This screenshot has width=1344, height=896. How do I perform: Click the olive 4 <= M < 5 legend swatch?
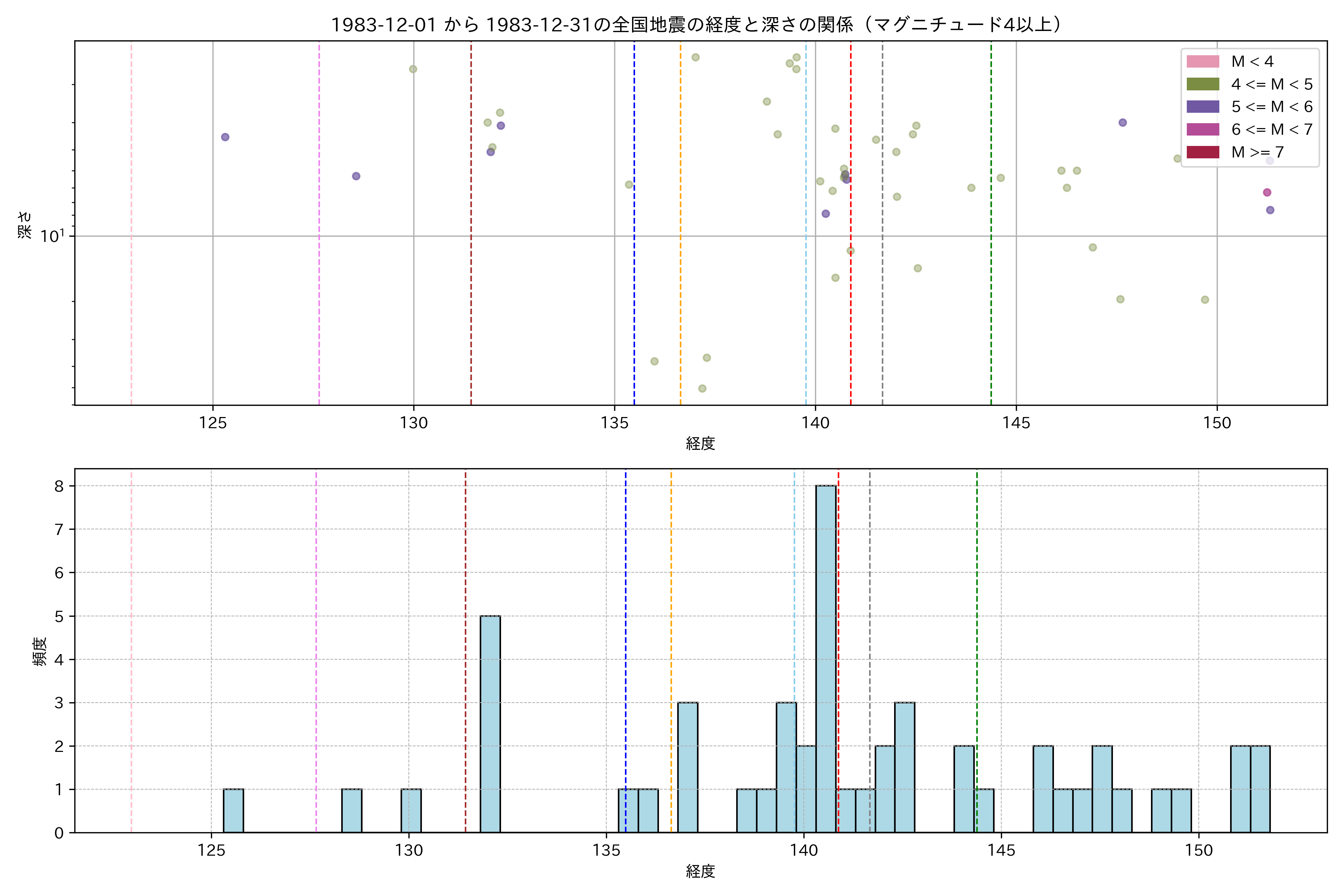[x=1202, y=85]
